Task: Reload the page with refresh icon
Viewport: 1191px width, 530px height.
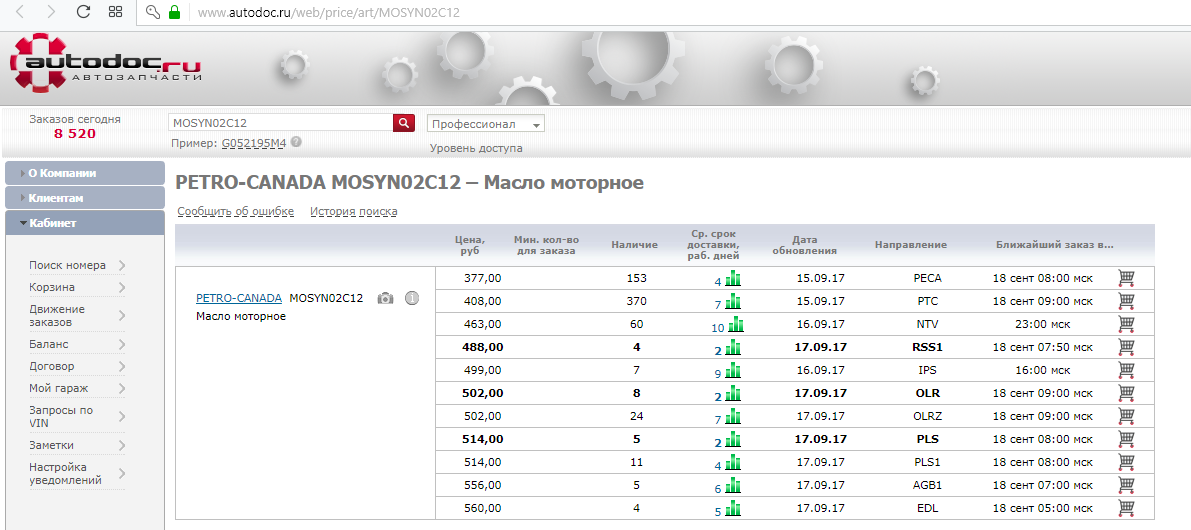Action: click(84, 12)
